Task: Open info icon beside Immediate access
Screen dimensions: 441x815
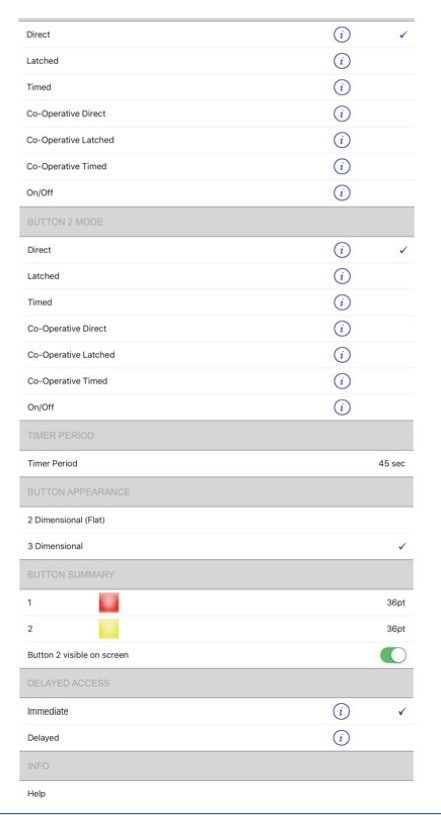Action: (x=341, y=712)
